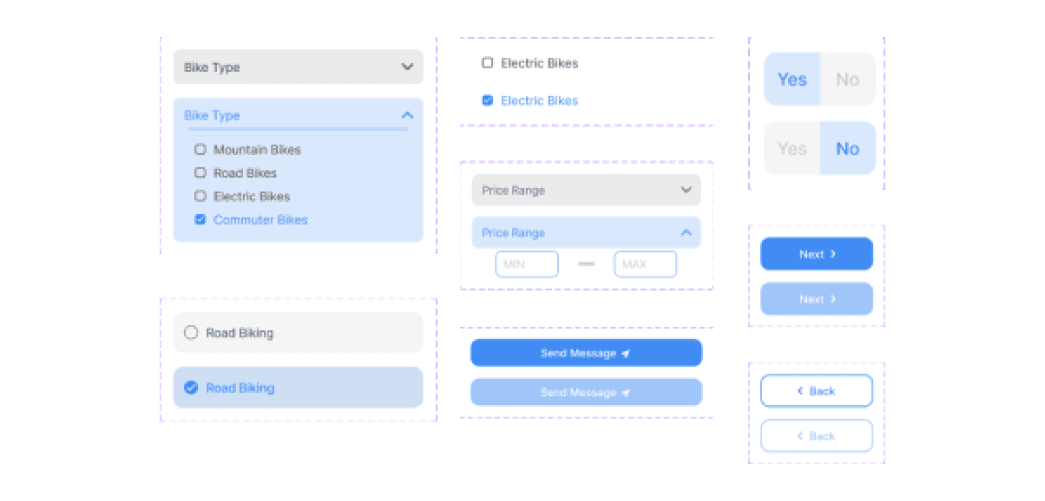This screenshot has width=1045, height=501.
Task: Click the right chevron icon on the faded Next button
Action: [x=833, y=299]
